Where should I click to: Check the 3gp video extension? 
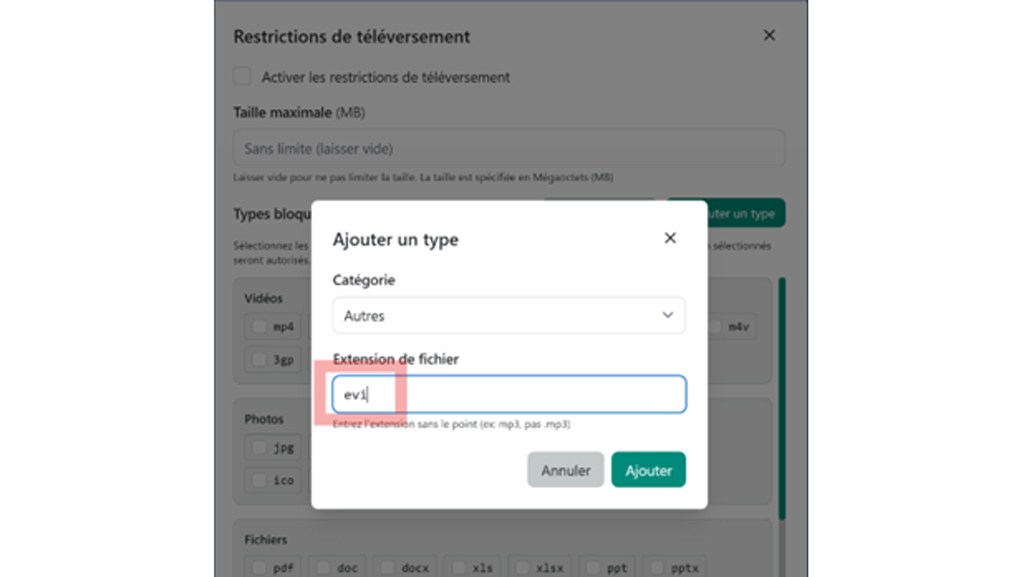[x=258, y=358]
